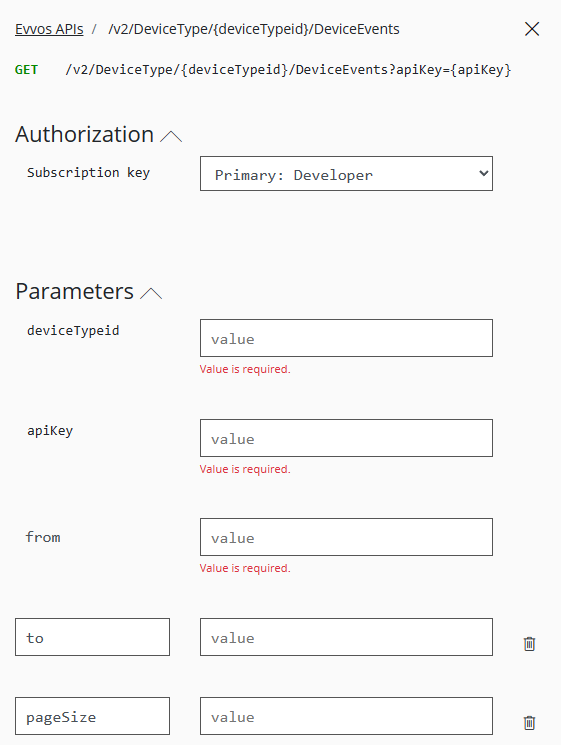Collapse the Authorization section chevron
561x745 pixels.
(x=171, y=137)
